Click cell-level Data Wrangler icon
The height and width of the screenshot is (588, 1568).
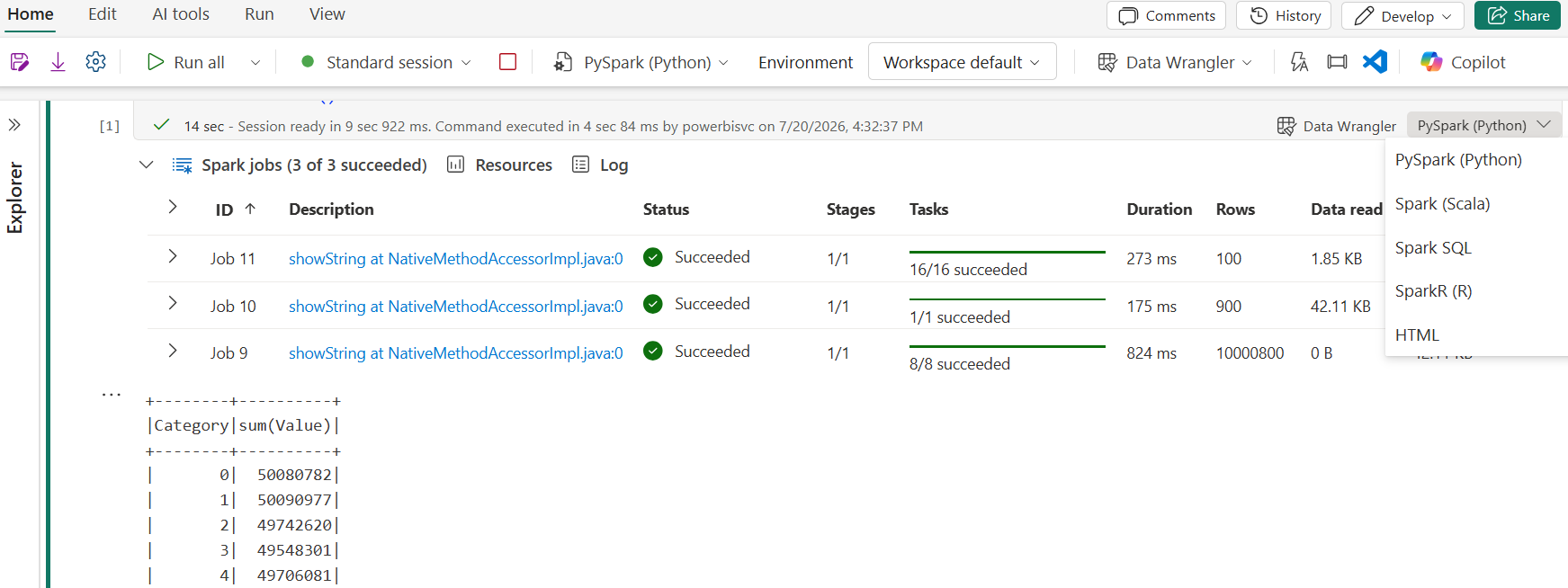click(x=1286, y=126)
